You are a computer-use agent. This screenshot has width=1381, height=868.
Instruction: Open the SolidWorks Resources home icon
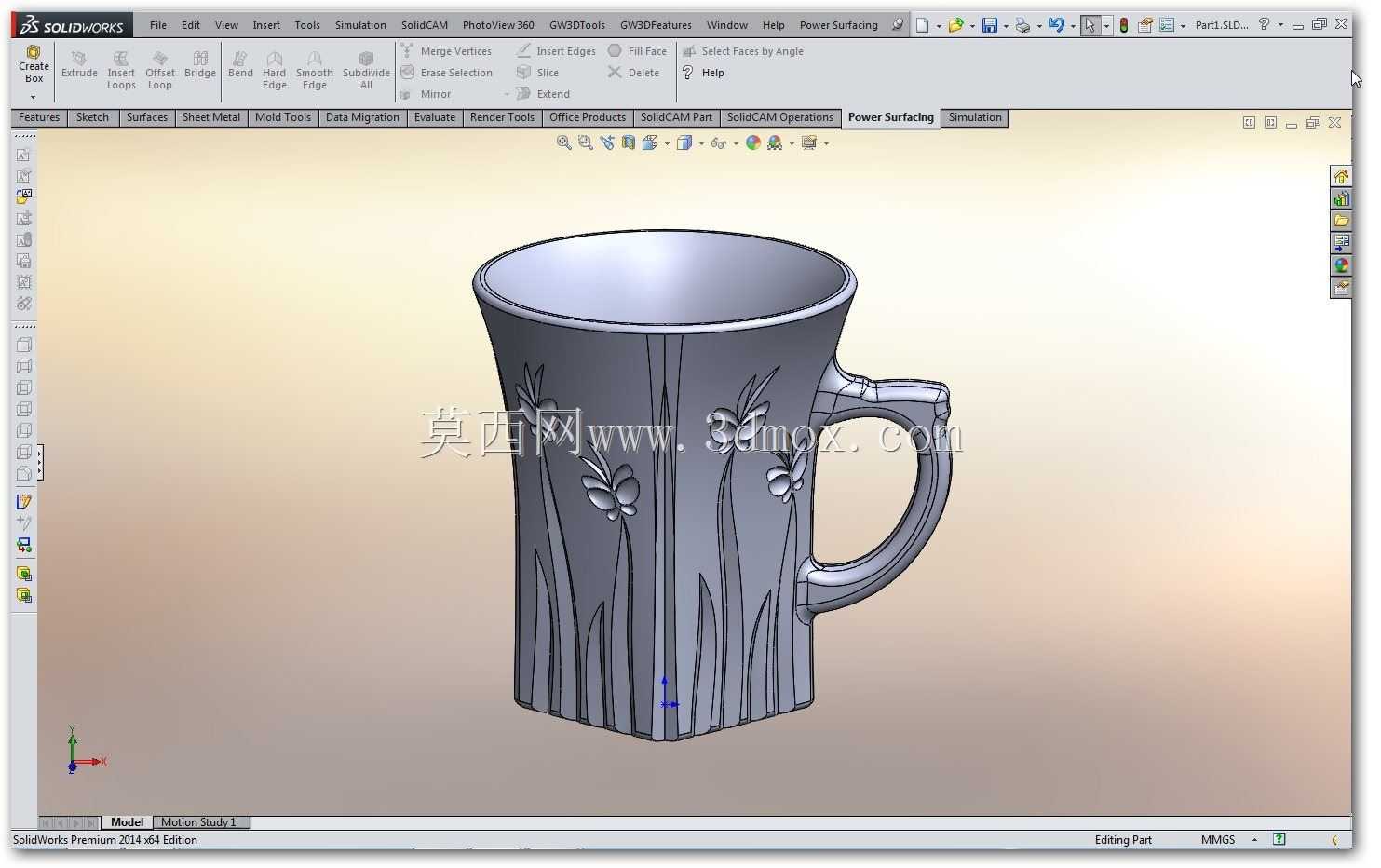(1341, 176)
